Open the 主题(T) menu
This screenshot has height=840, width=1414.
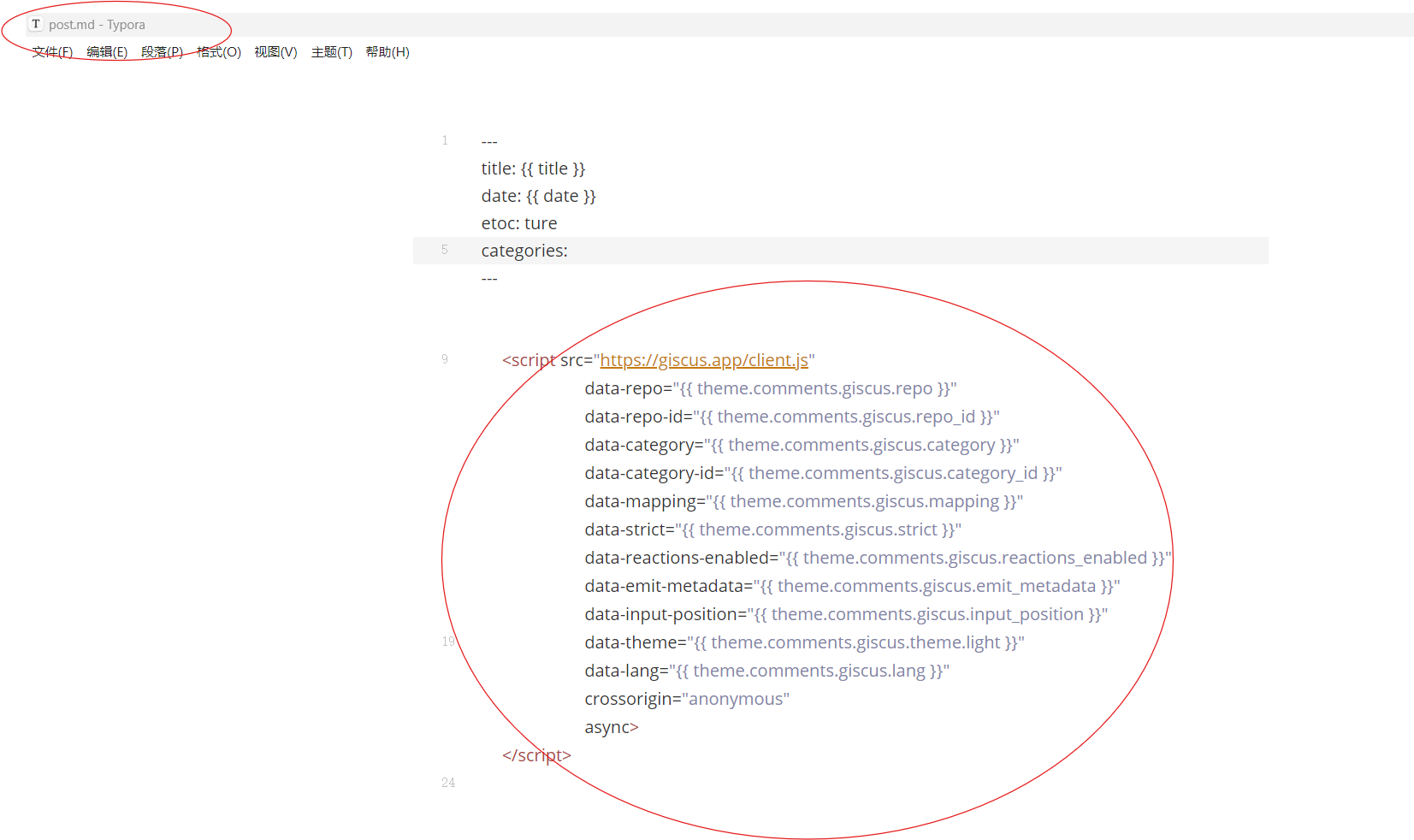coord(332,52)
